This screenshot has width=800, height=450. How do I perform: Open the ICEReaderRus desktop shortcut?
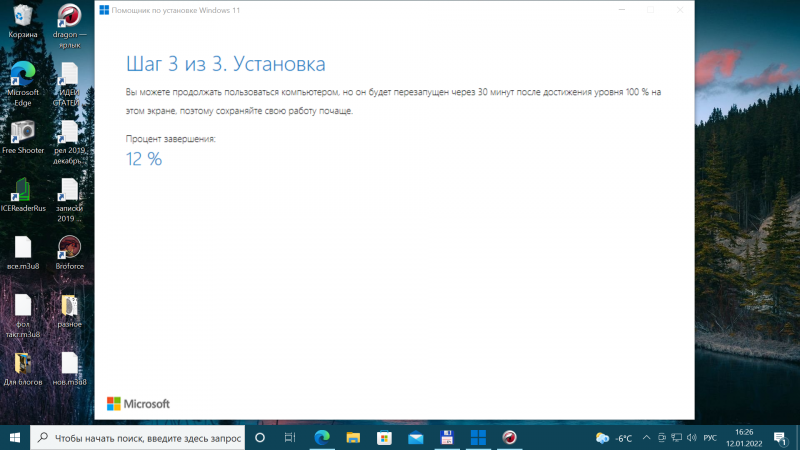(22, 190)
